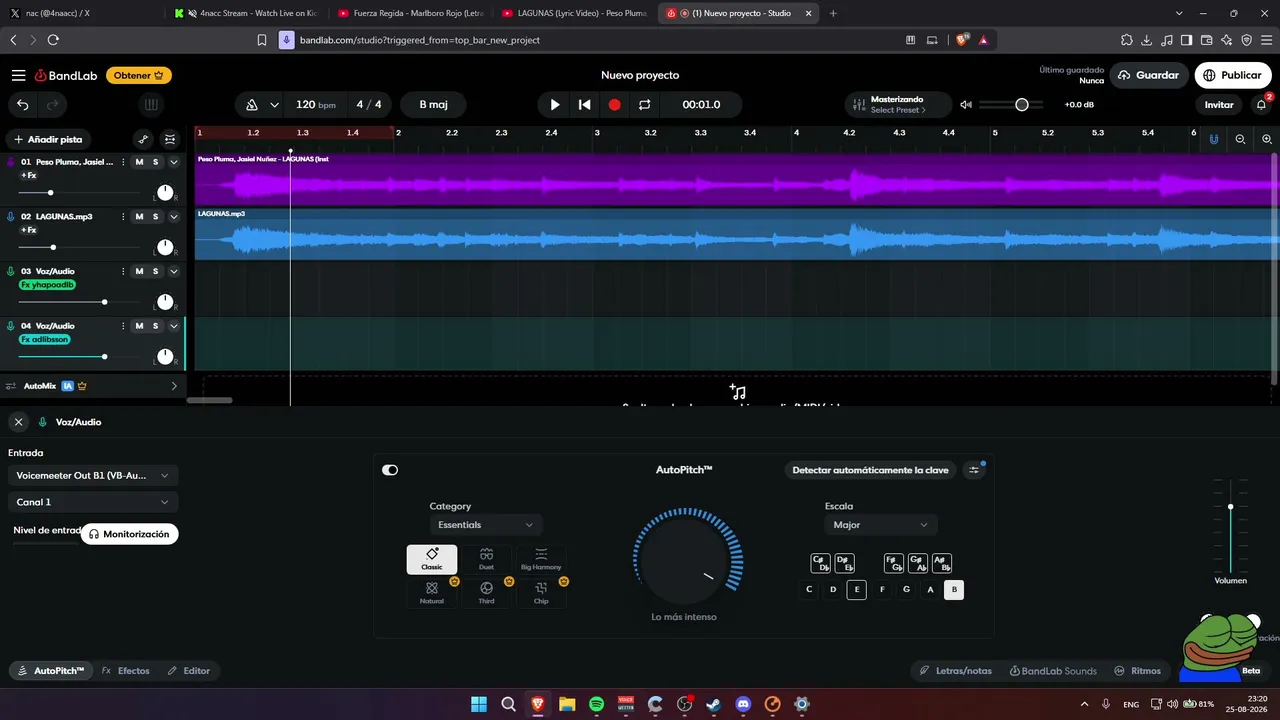Return playhead to the start

[585, 104]
